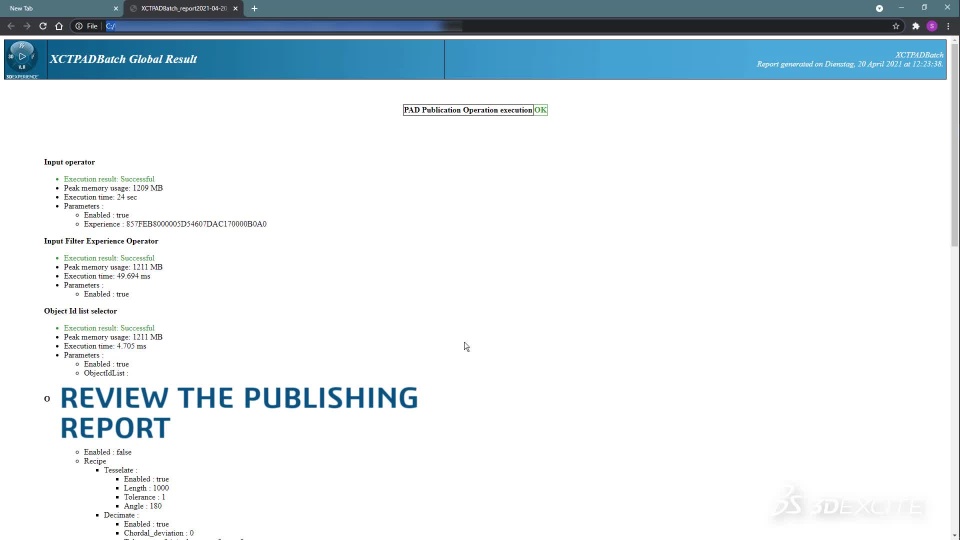
Task: Click the Decimate list item
Action: (x=119, y=515)
